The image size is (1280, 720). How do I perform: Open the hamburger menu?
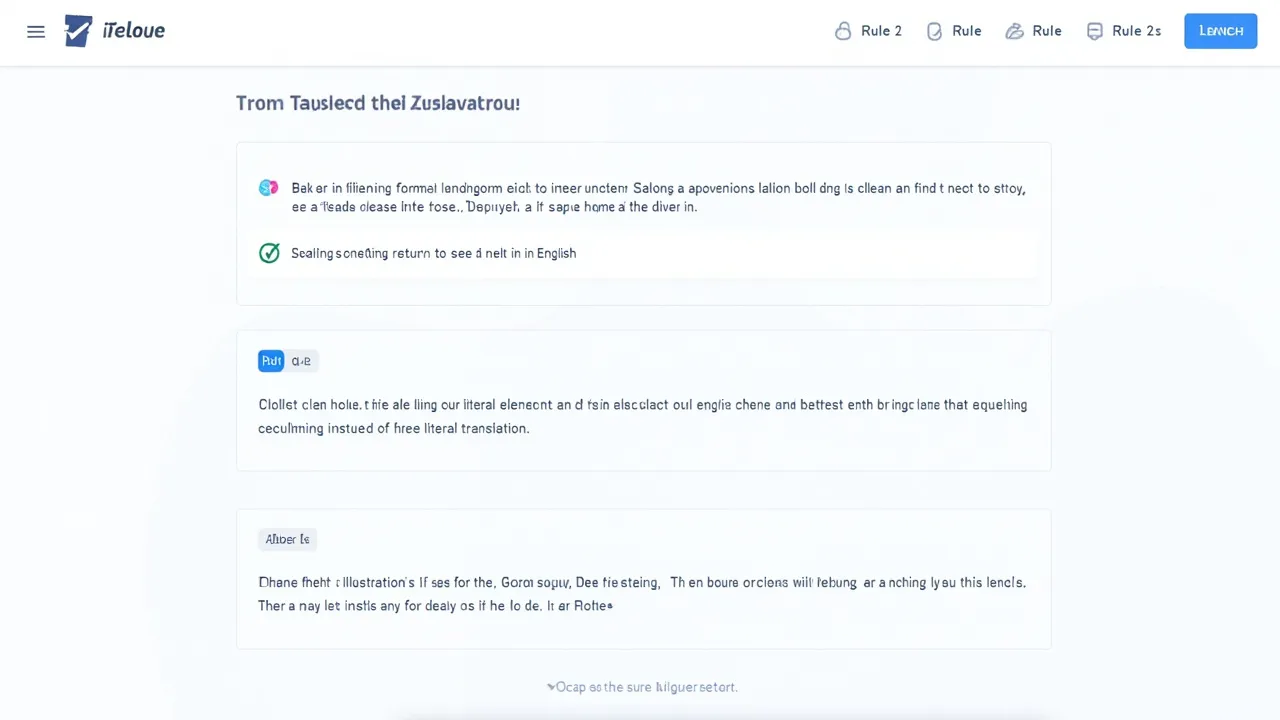point(36,31)
